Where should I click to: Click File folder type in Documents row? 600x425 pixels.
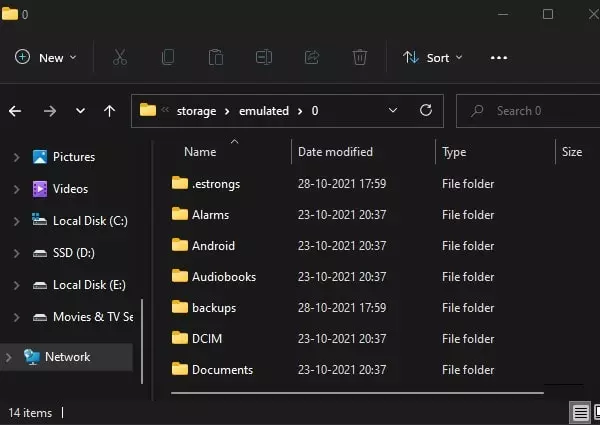pyautogui.click(x=468, y=370)
